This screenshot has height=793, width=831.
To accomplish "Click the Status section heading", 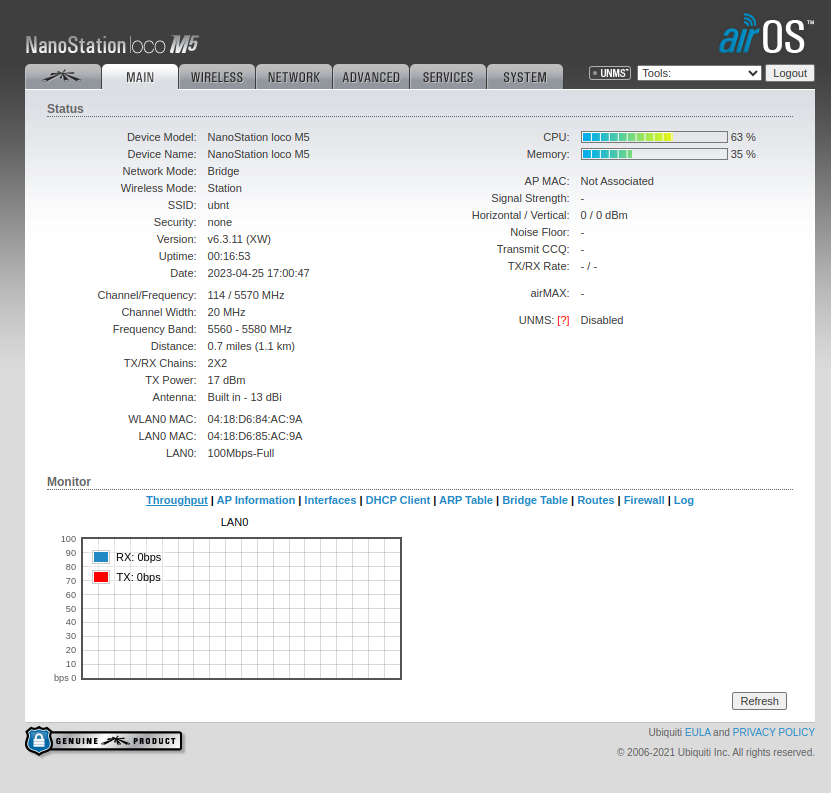I will pyautogui.click(x=65, y=109).
